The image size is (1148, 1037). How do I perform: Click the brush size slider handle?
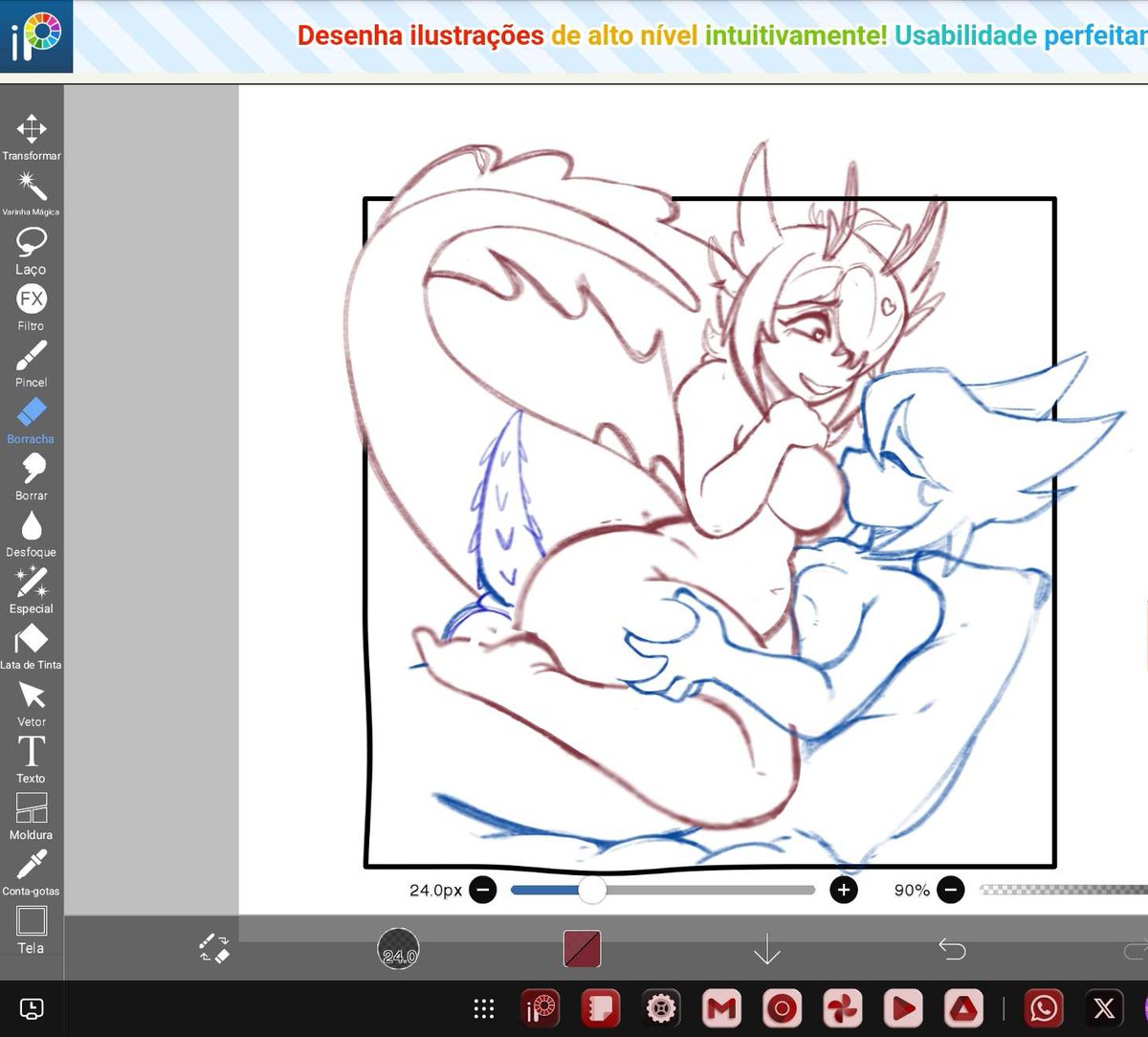pos(592,890)
